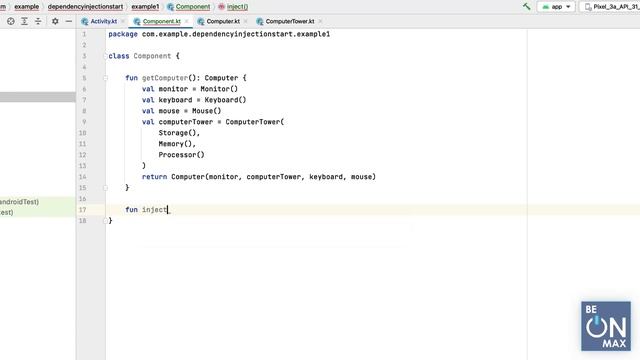The height and width of the screenshot is (360, 640).
Task: Click fold end marker at line 18
Action: [105, 221]
